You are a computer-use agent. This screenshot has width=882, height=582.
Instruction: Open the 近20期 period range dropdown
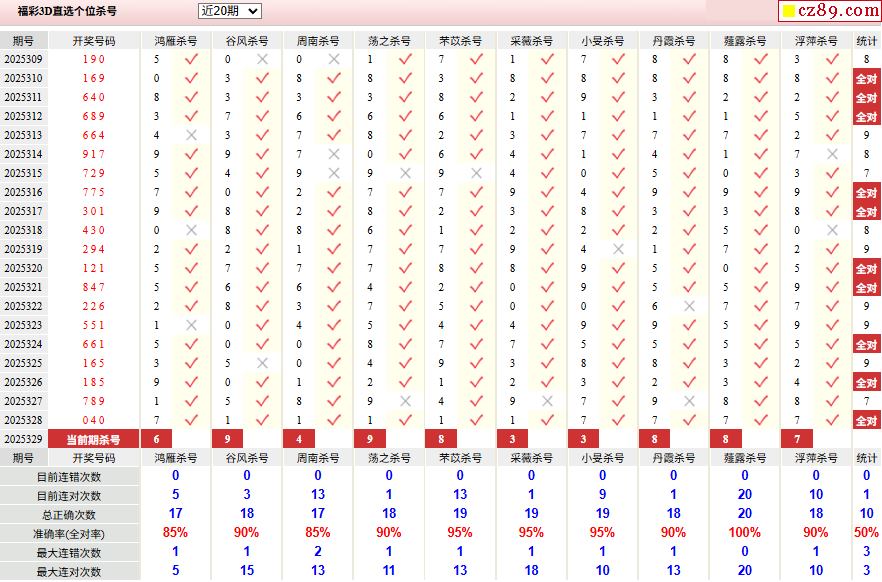230,11
